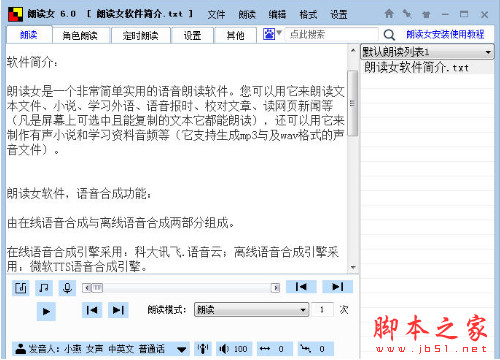Click the text area's scroll up arrow

click(353, 50)
